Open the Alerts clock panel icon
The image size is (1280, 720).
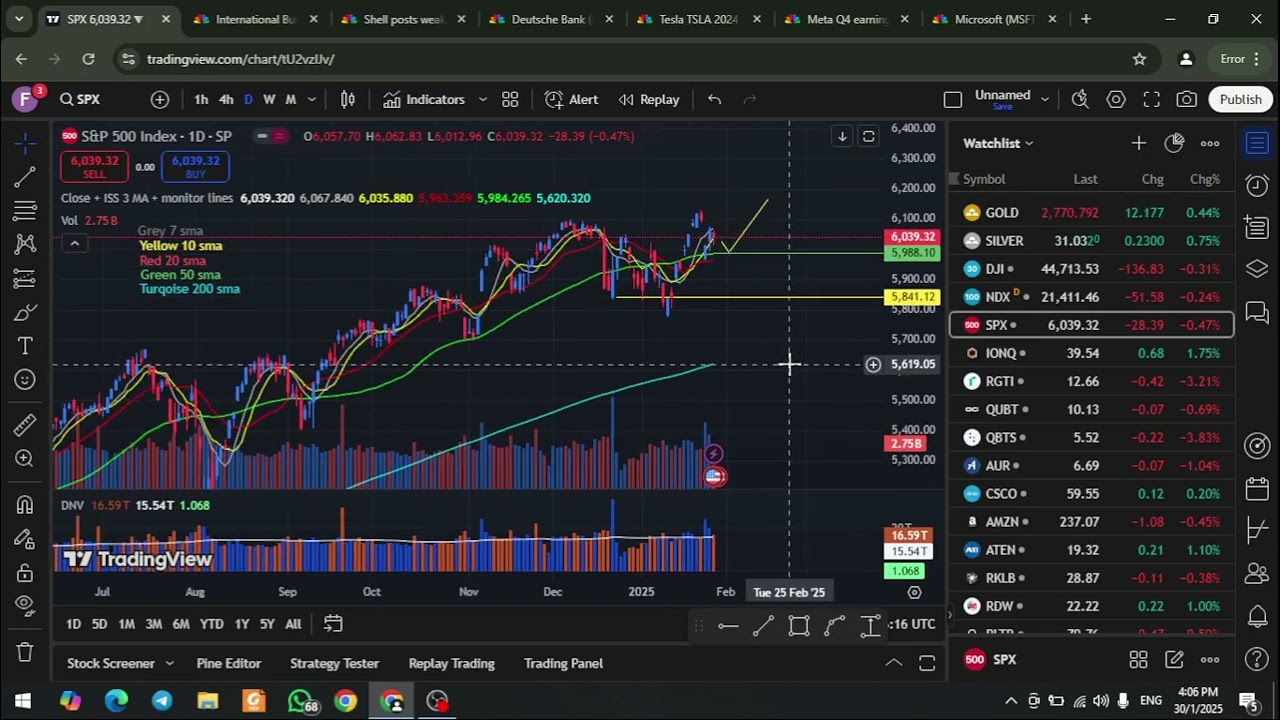point(1257,185)
